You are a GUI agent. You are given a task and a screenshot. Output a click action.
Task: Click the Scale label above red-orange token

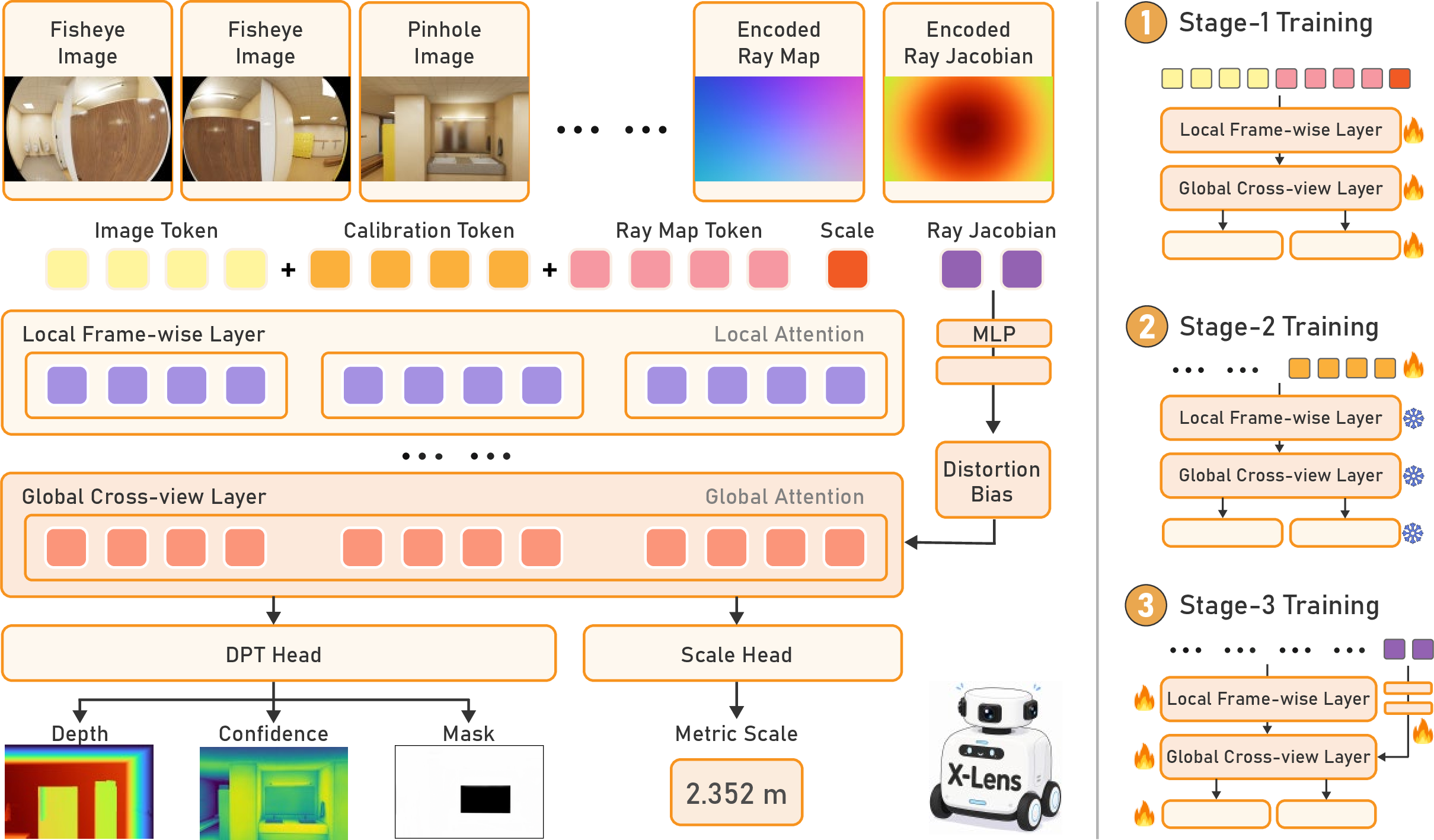847,231
